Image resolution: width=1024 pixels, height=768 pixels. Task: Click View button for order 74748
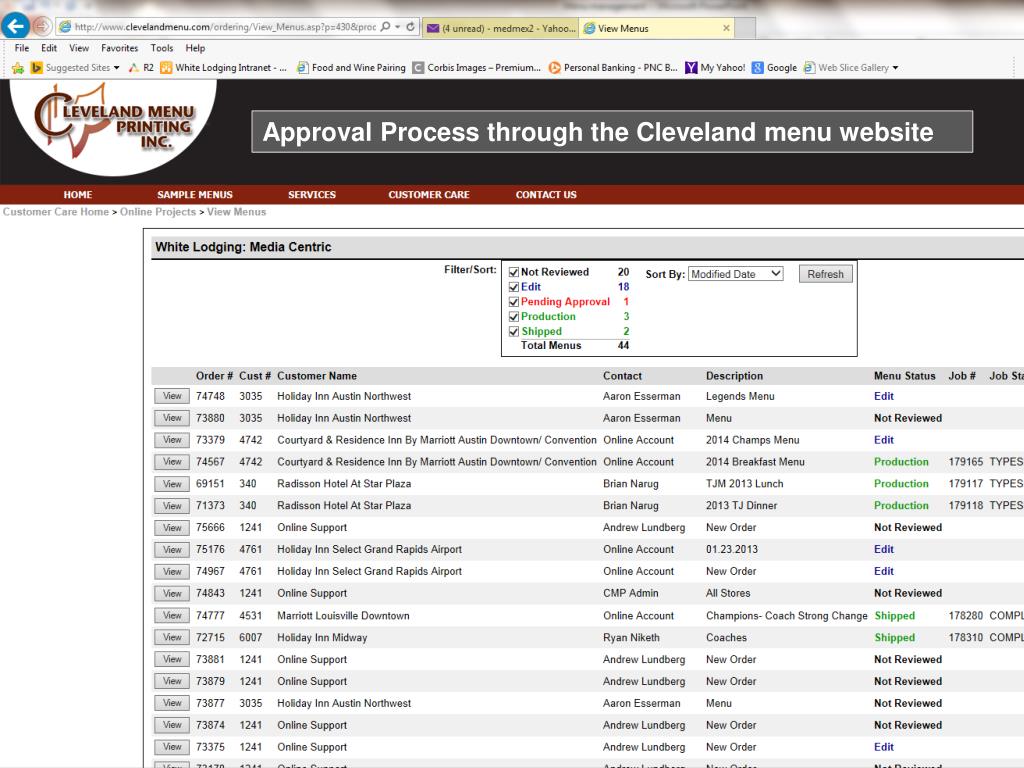[172, 396]
